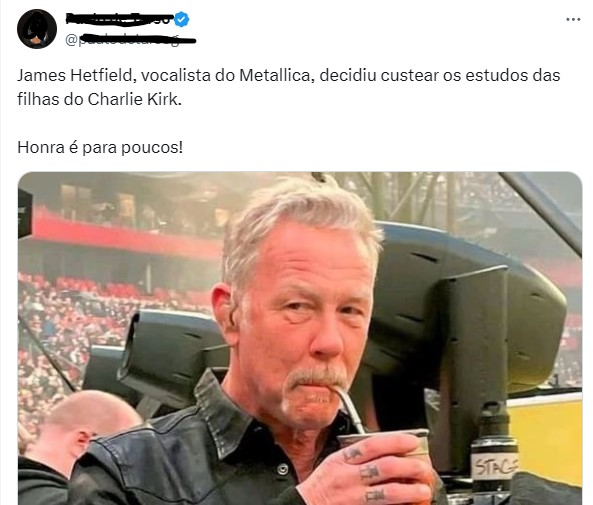The height and width of the screenshot is (505, 593).
Task: Click the 'STAGE' label in the photo
Action: (x=495, y=466)
